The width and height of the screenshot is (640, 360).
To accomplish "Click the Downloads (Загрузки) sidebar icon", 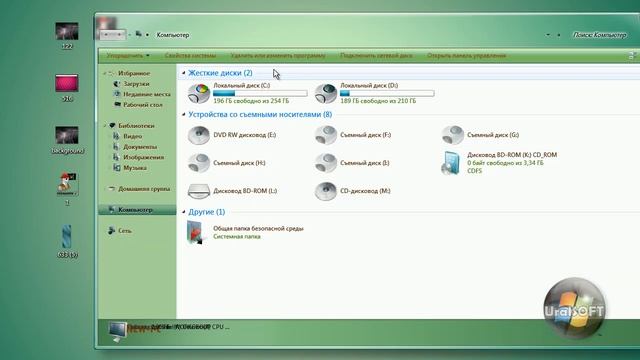I will [x=117, y=84].
